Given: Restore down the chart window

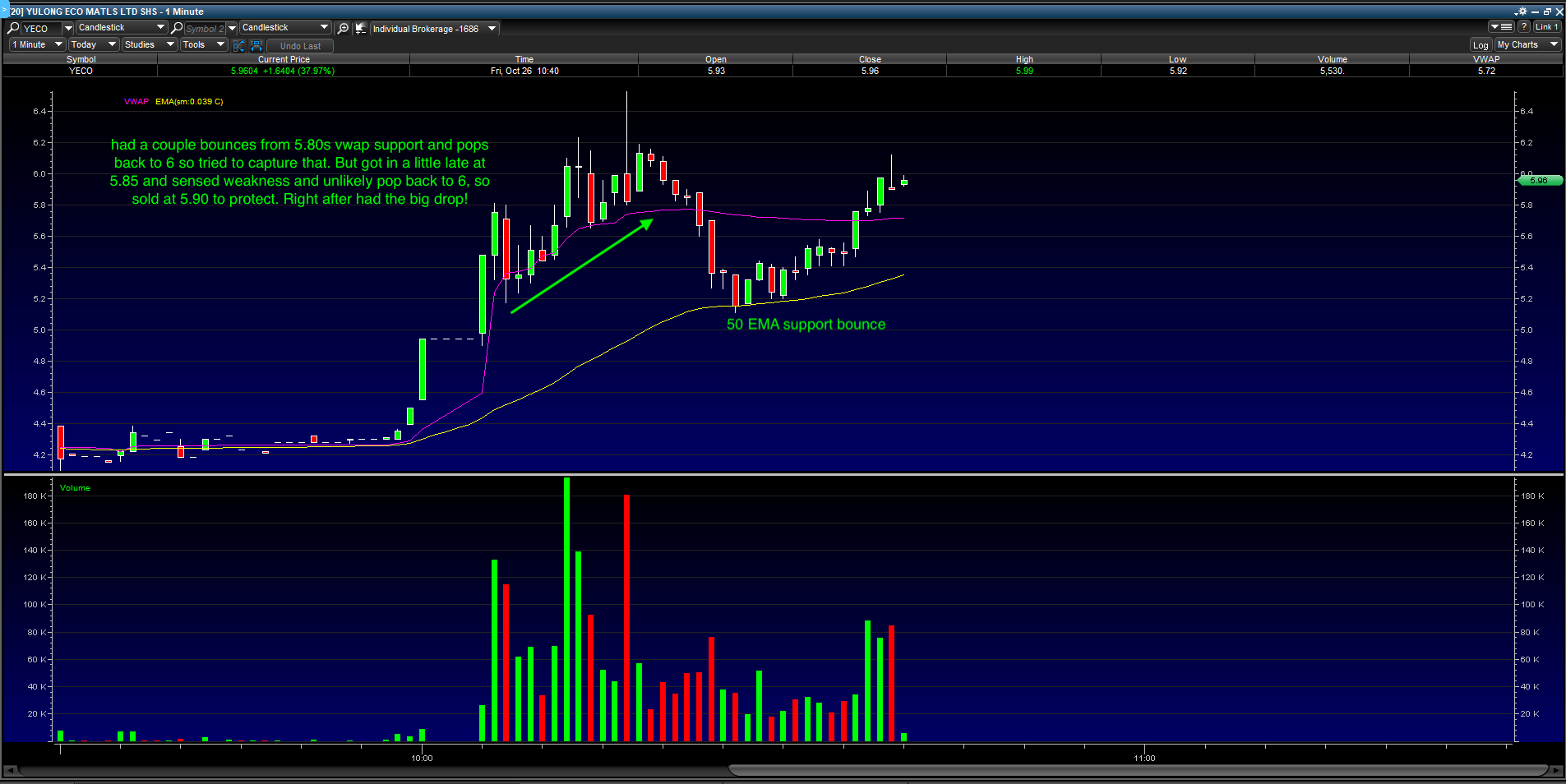Looking at the screenshot, I should point(1547,12).
